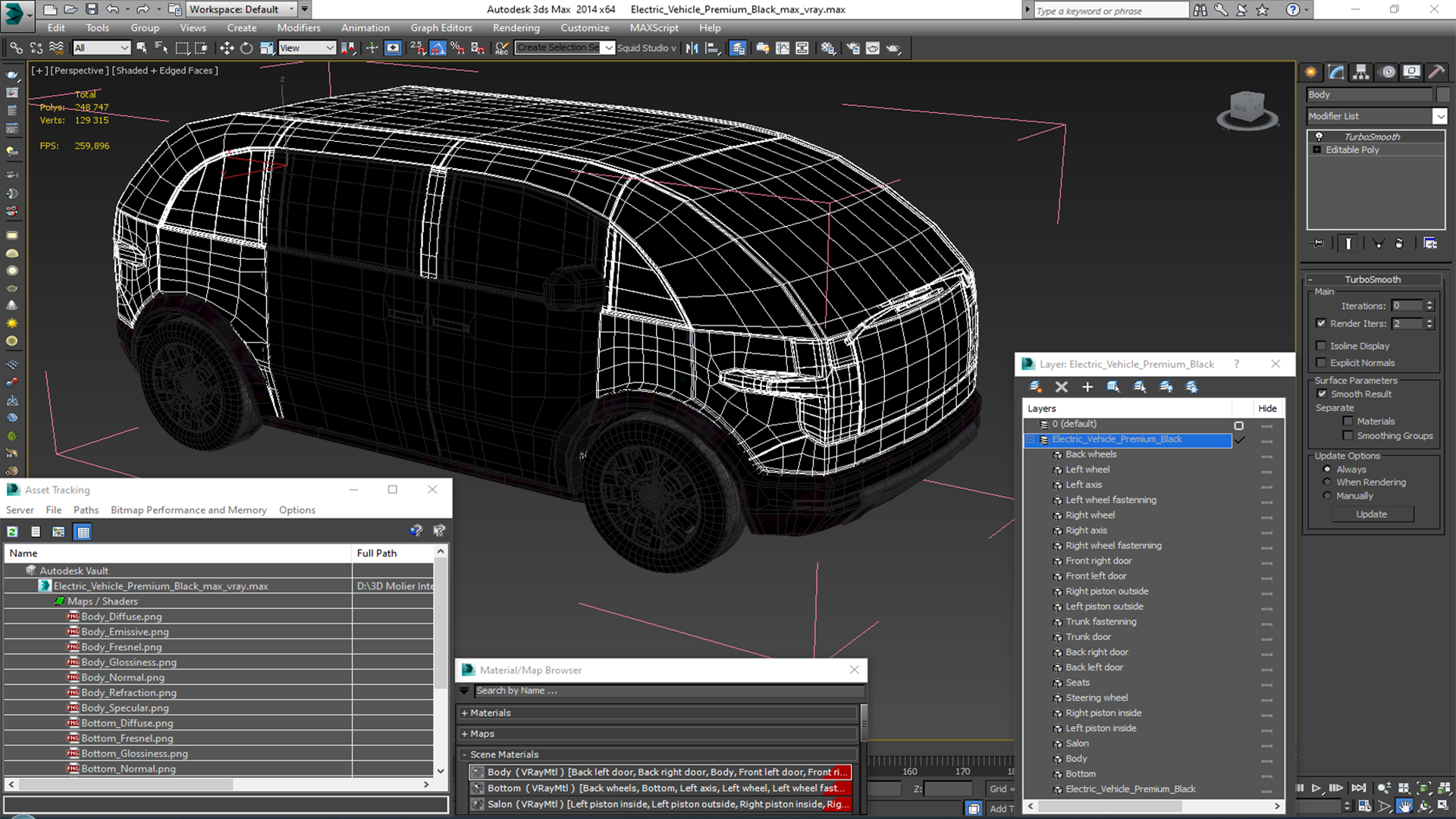
Task: Enable the Explicit Normals checkbox
Action: click(x=1322, y=362)
